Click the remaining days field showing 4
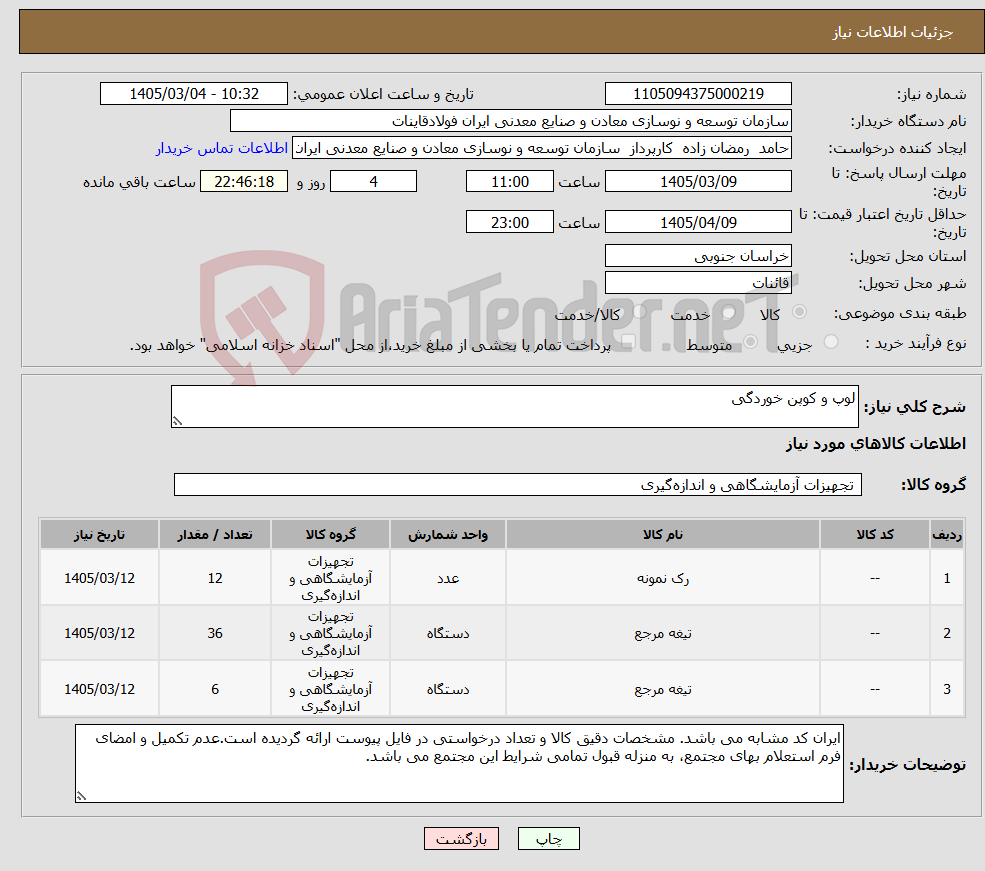This screenshot has height=871, width=985. (373, 181)
